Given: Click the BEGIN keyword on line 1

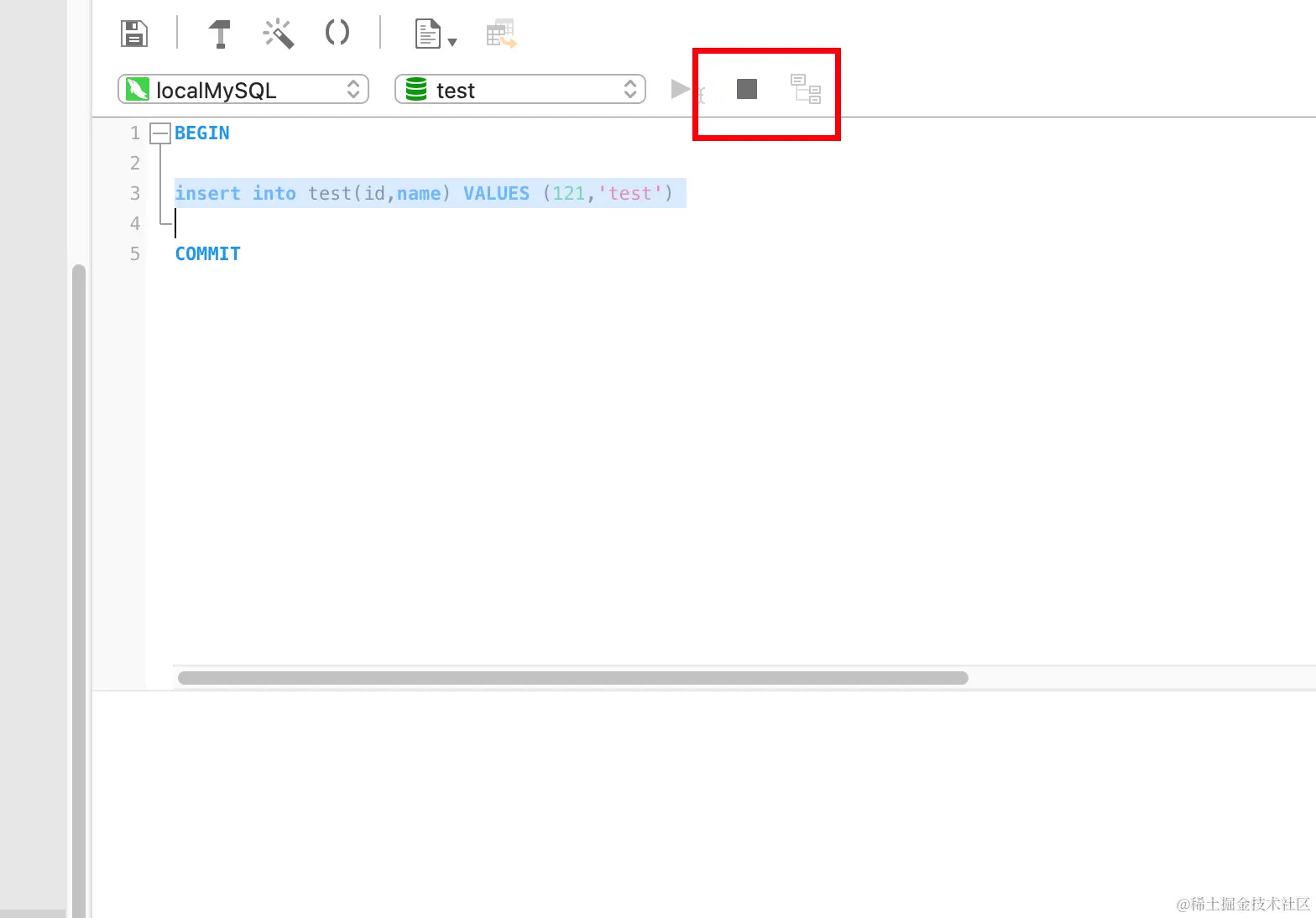Looking at the screenshot, I should click(x=202, y=133).
